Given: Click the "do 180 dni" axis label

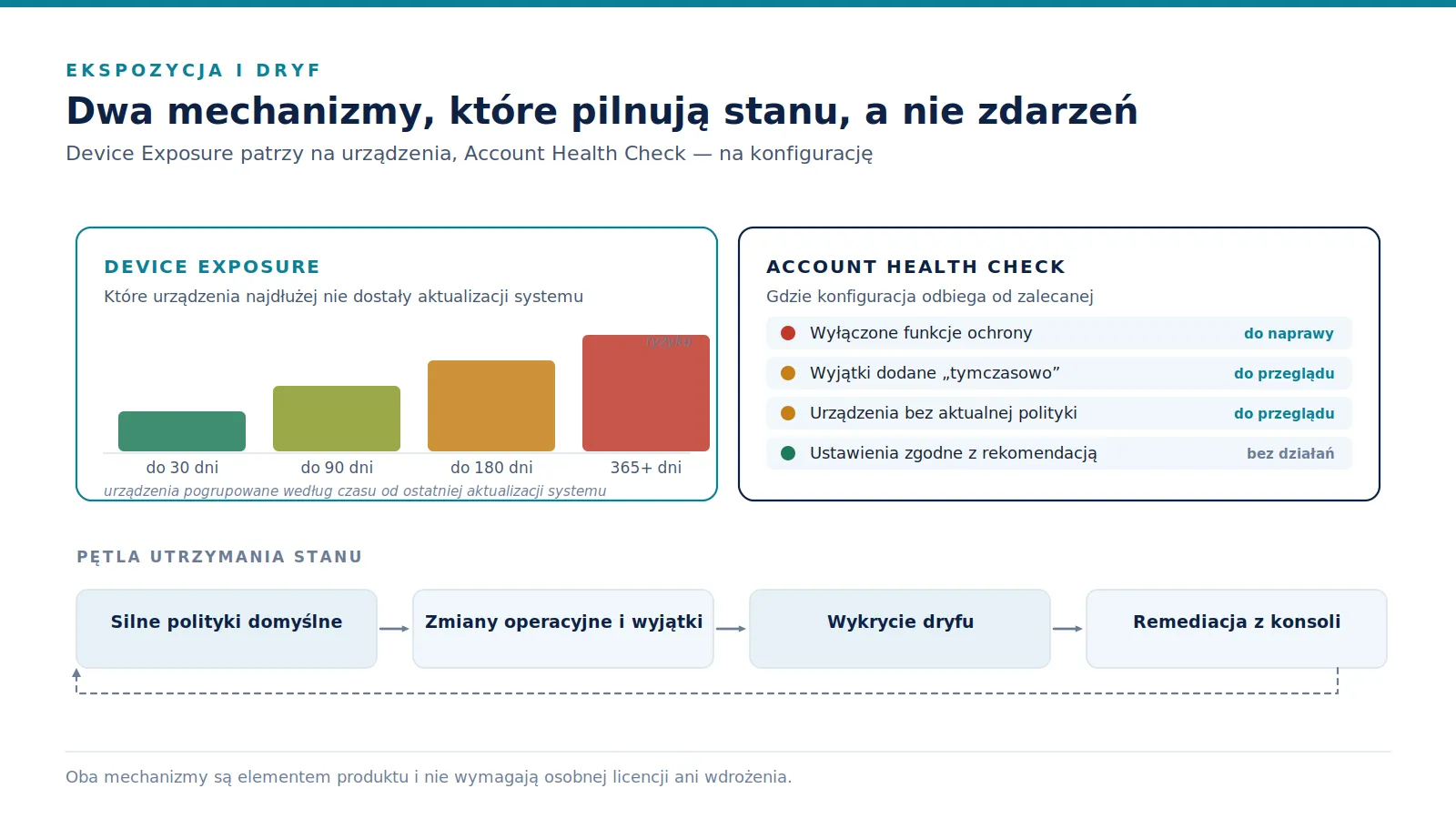Looking at the screenshot, I should click(491, 468).
